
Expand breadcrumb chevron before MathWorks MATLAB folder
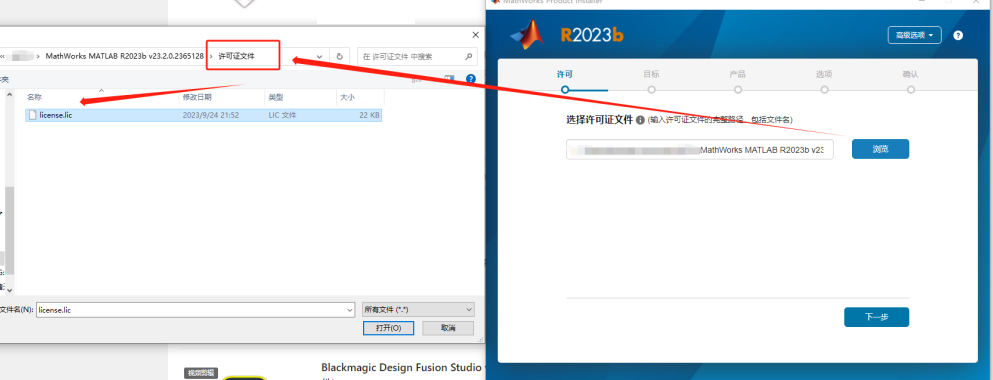click(39, 56)
